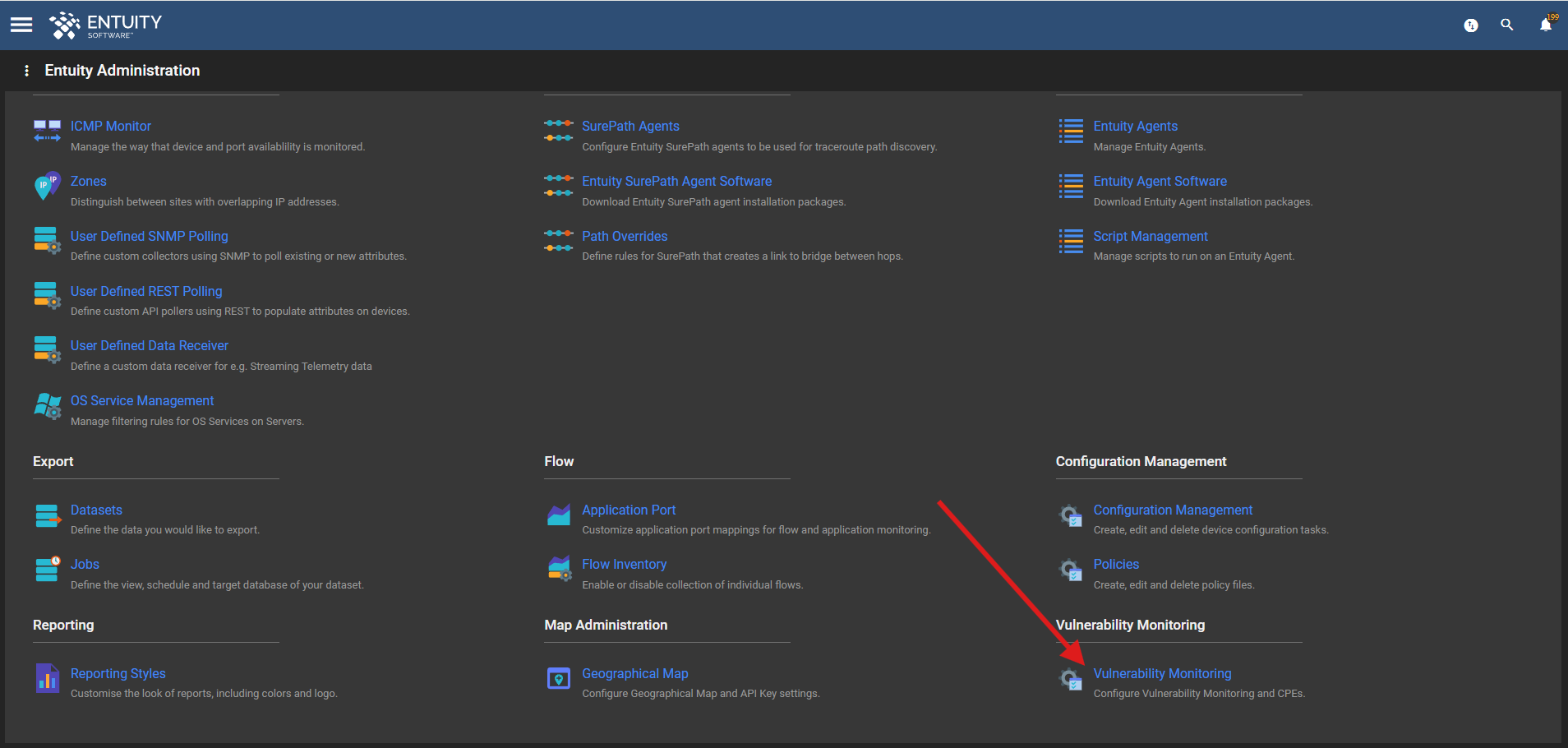Click the Entuity SurePath Agent Software icon
Viewport: 1568px width, 748px height.
559,186
